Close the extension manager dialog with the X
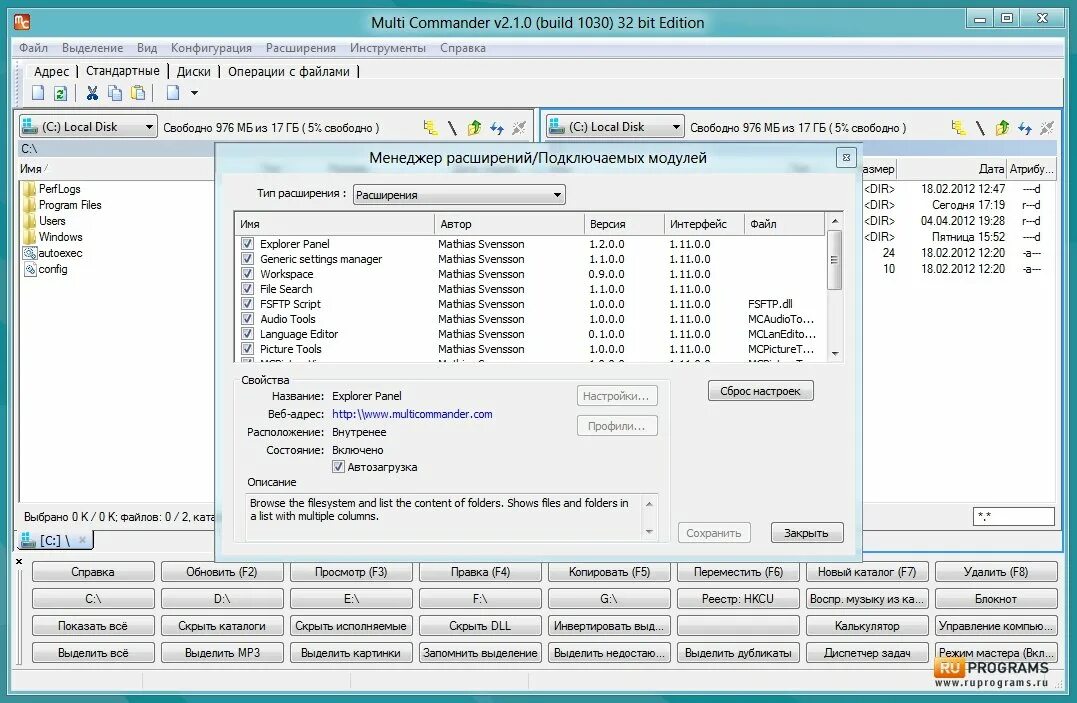Image resolution: width=1077 pixels, height=703 pixels. point(846,157)
